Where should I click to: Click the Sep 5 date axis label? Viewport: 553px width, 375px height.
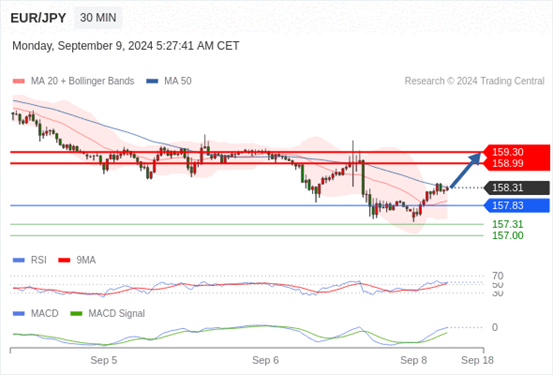pyautogui.click(x=104, y=360)
